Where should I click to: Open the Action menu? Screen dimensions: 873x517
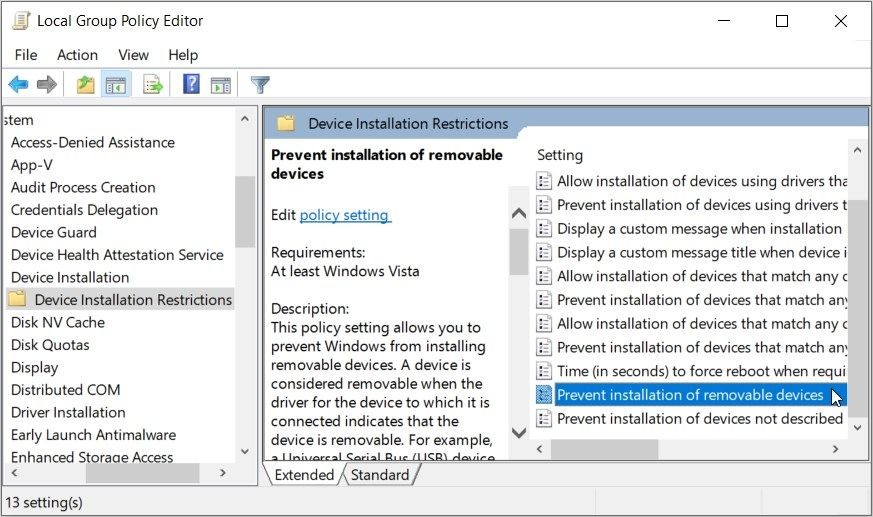click(77, 55)
